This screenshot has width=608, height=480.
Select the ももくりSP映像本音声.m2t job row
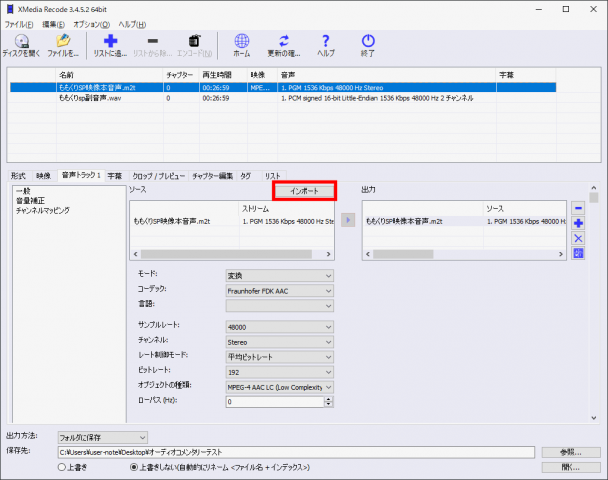pyautogui.click(x=283, y=88)
